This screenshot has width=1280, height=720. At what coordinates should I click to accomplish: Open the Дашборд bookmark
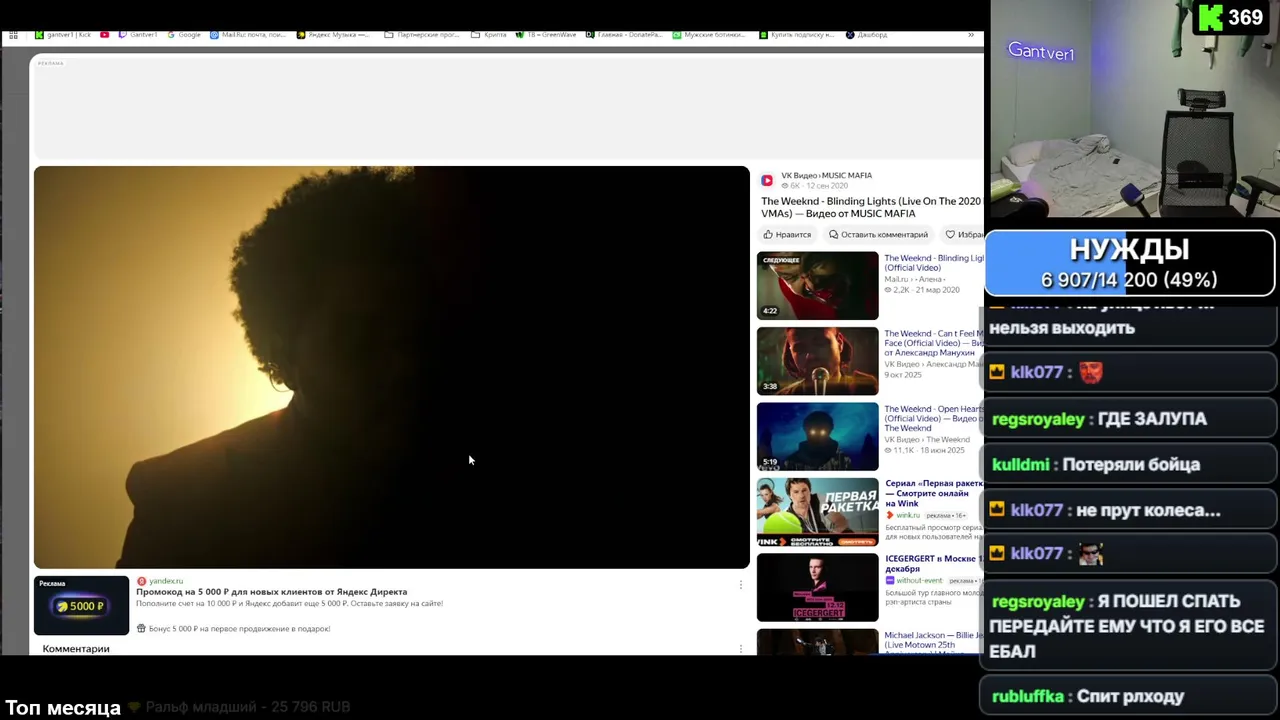[866, 35]
